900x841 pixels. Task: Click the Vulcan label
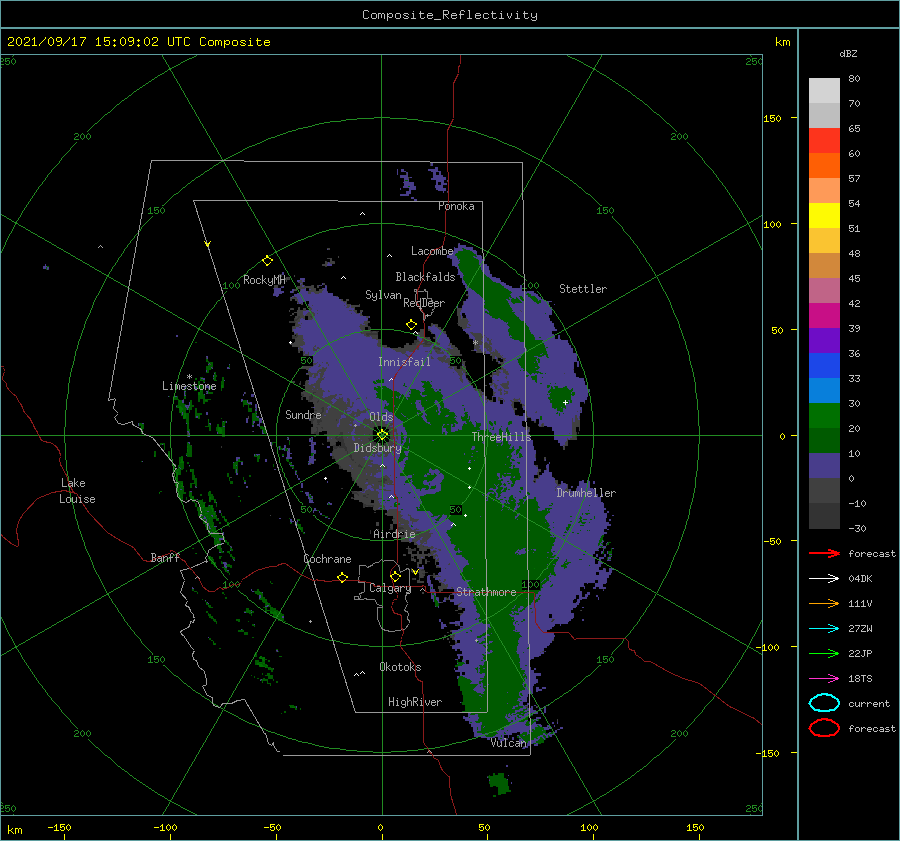[508, 743]
